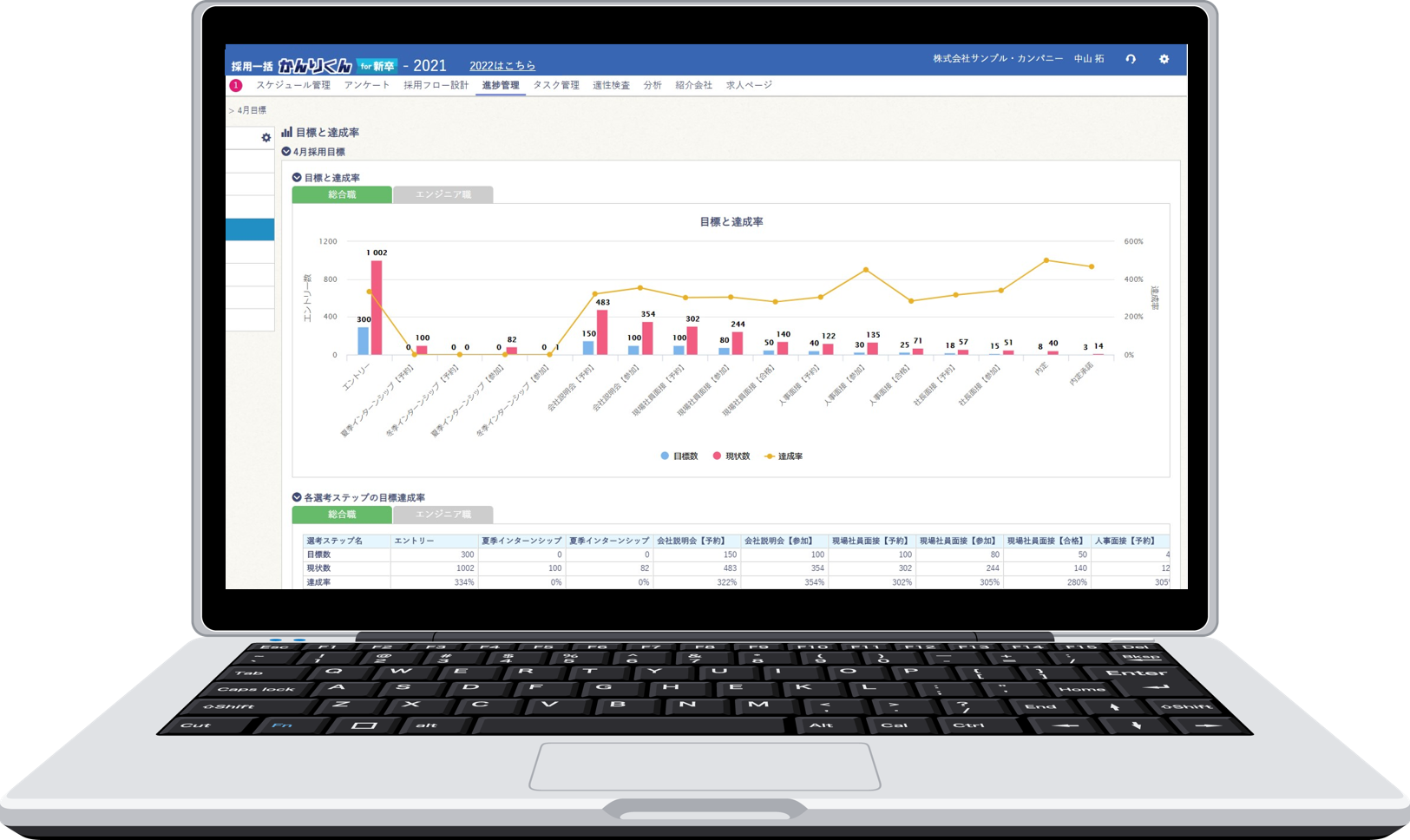Collapse the 4月採用目標 section

286,152
